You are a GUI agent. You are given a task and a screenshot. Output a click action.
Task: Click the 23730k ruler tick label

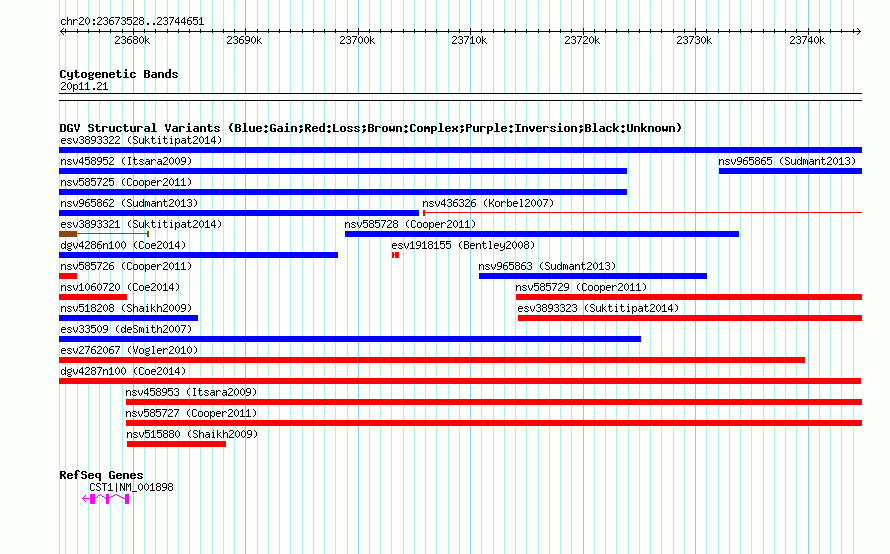click(x=694, y=40)
